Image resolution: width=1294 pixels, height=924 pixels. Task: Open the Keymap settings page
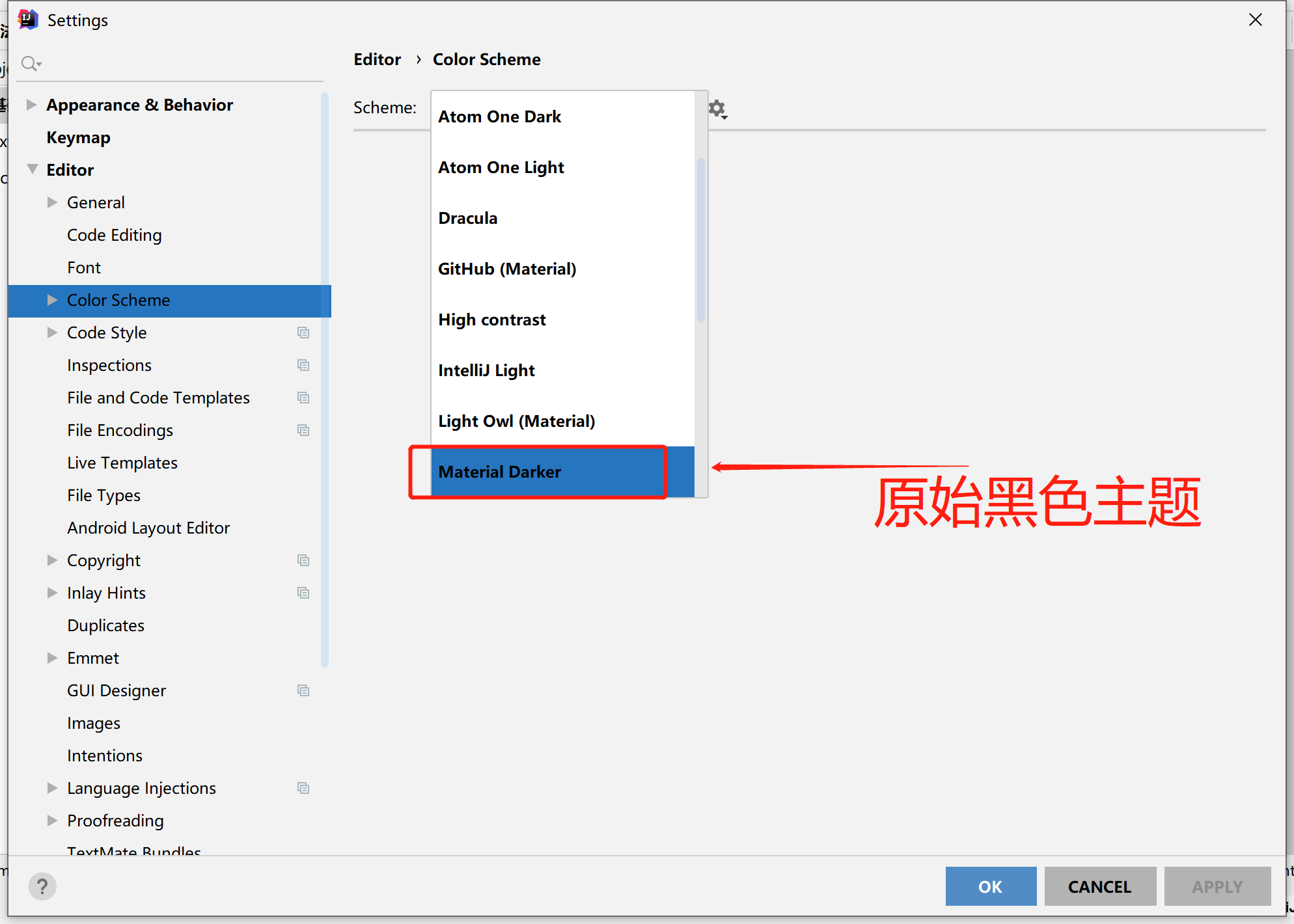[x=78, y=137]
